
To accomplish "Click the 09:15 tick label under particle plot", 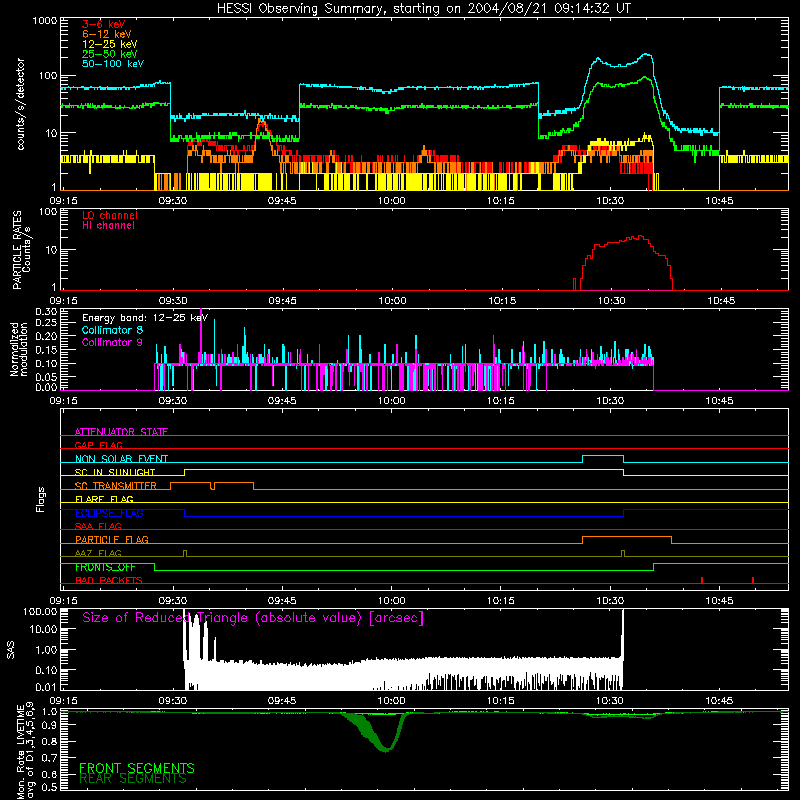I will (63, 301).
